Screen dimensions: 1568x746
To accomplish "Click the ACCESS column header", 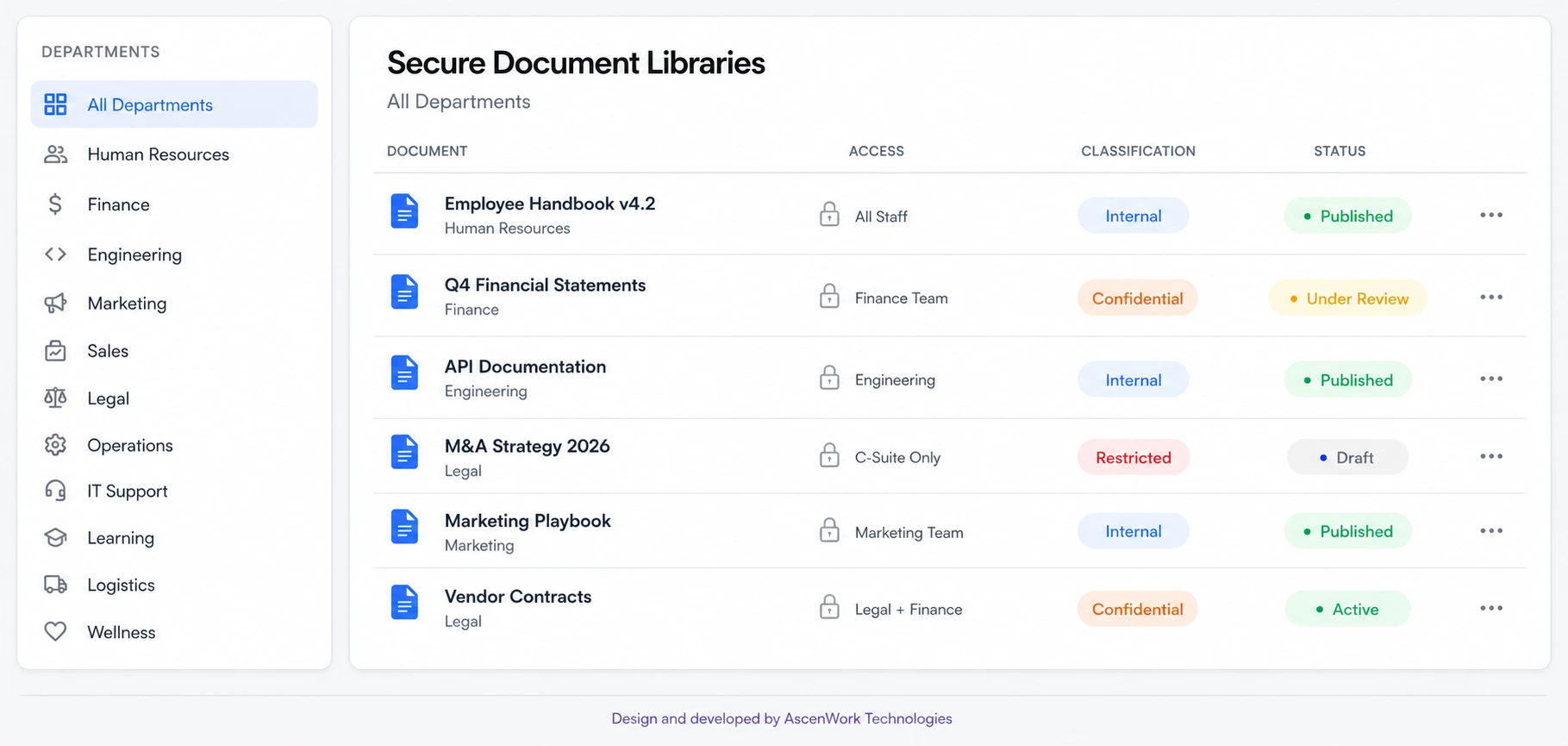I will [877, 151].
